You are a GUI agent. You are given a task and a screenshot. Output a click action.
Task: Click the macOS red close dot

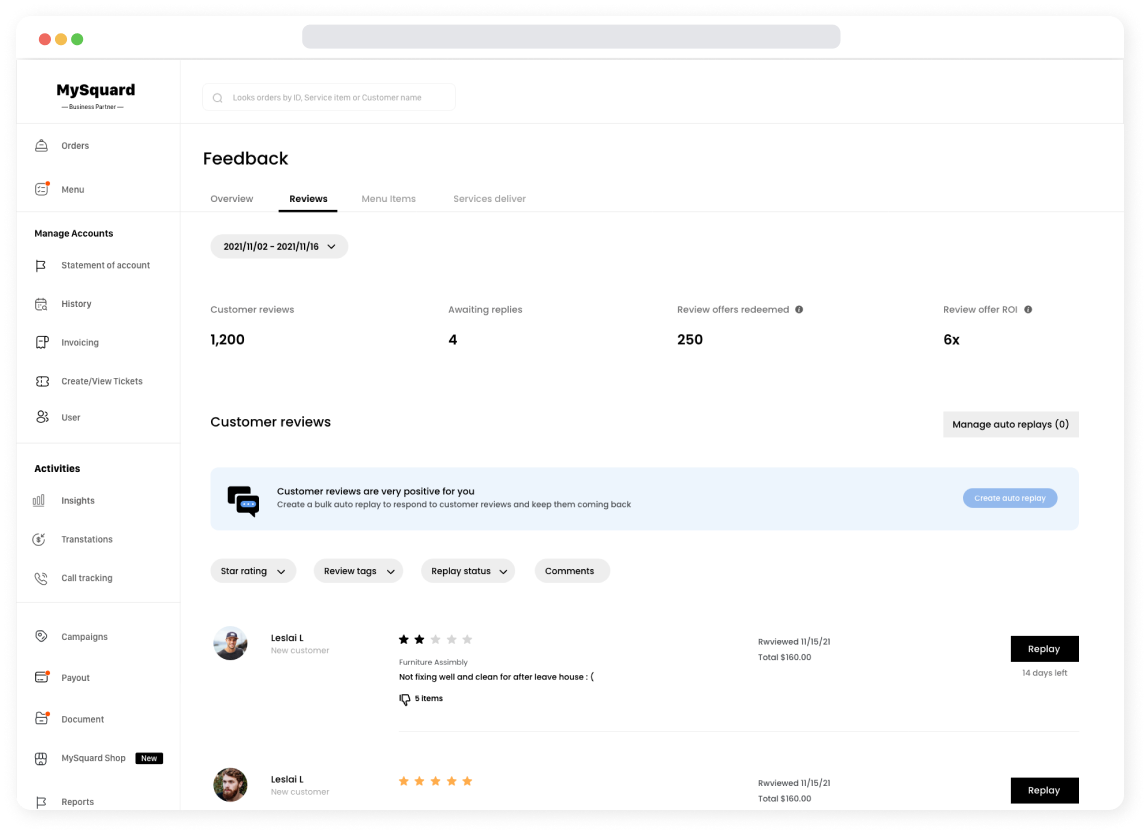tap(45, 39)
